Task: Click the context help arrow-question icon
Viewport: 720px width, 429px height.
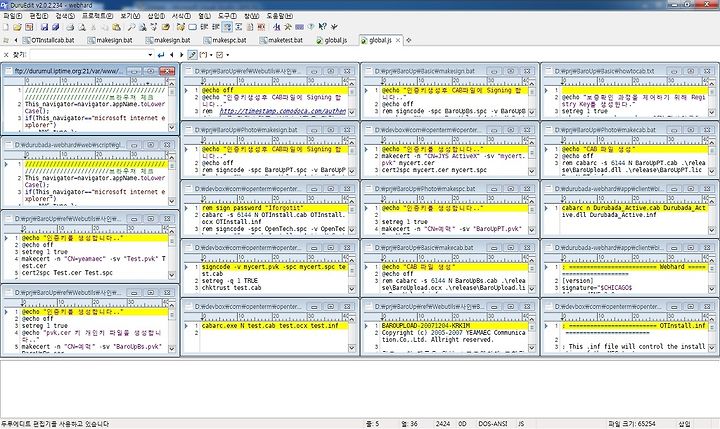Action: click(x=322, y=27)
